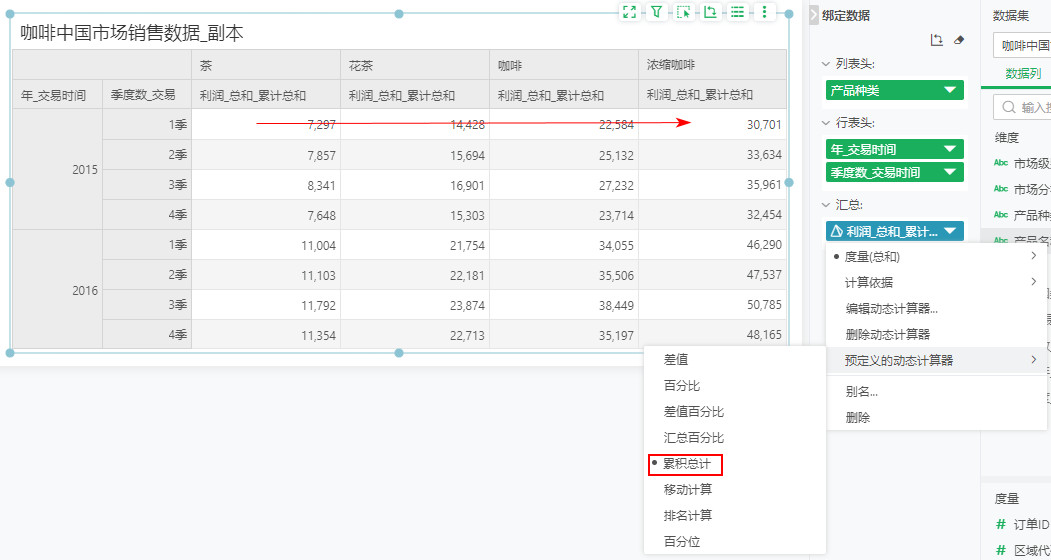This screenshot has height=560, width=1051.
Task: Collapse the 列表头 section
Action: [826, 64]
